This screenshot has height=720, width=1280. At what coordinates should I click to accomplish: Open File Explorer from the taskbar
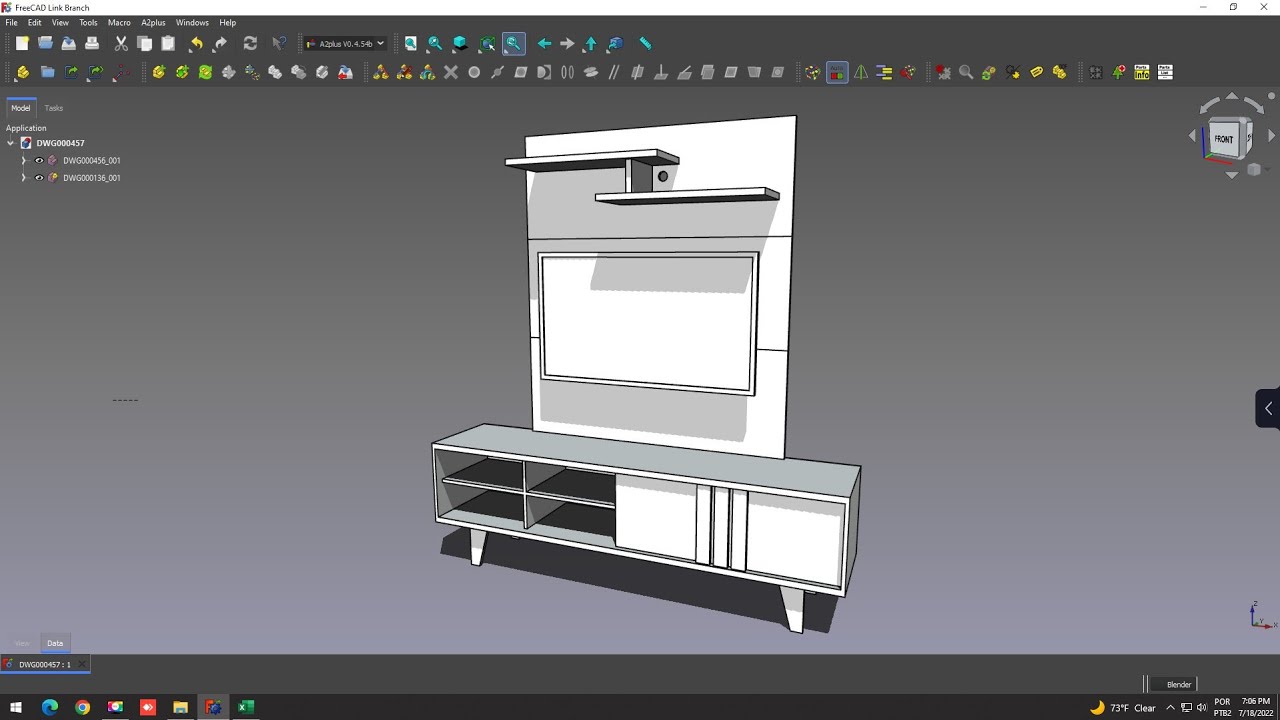[180, 707]
